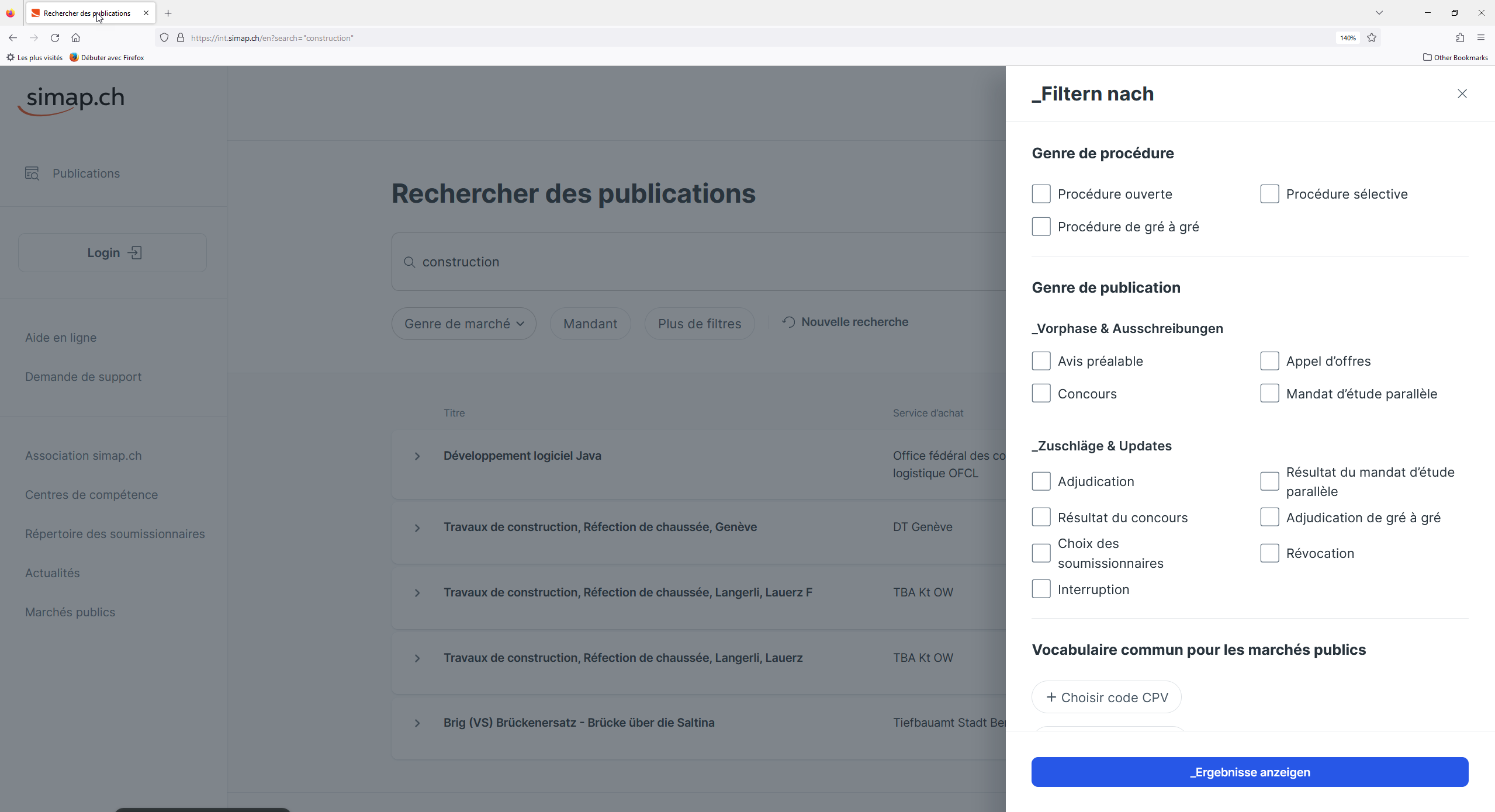Open Marchés publics link
This screenshot has height=812, width=1495.
(x=70, y=612)
